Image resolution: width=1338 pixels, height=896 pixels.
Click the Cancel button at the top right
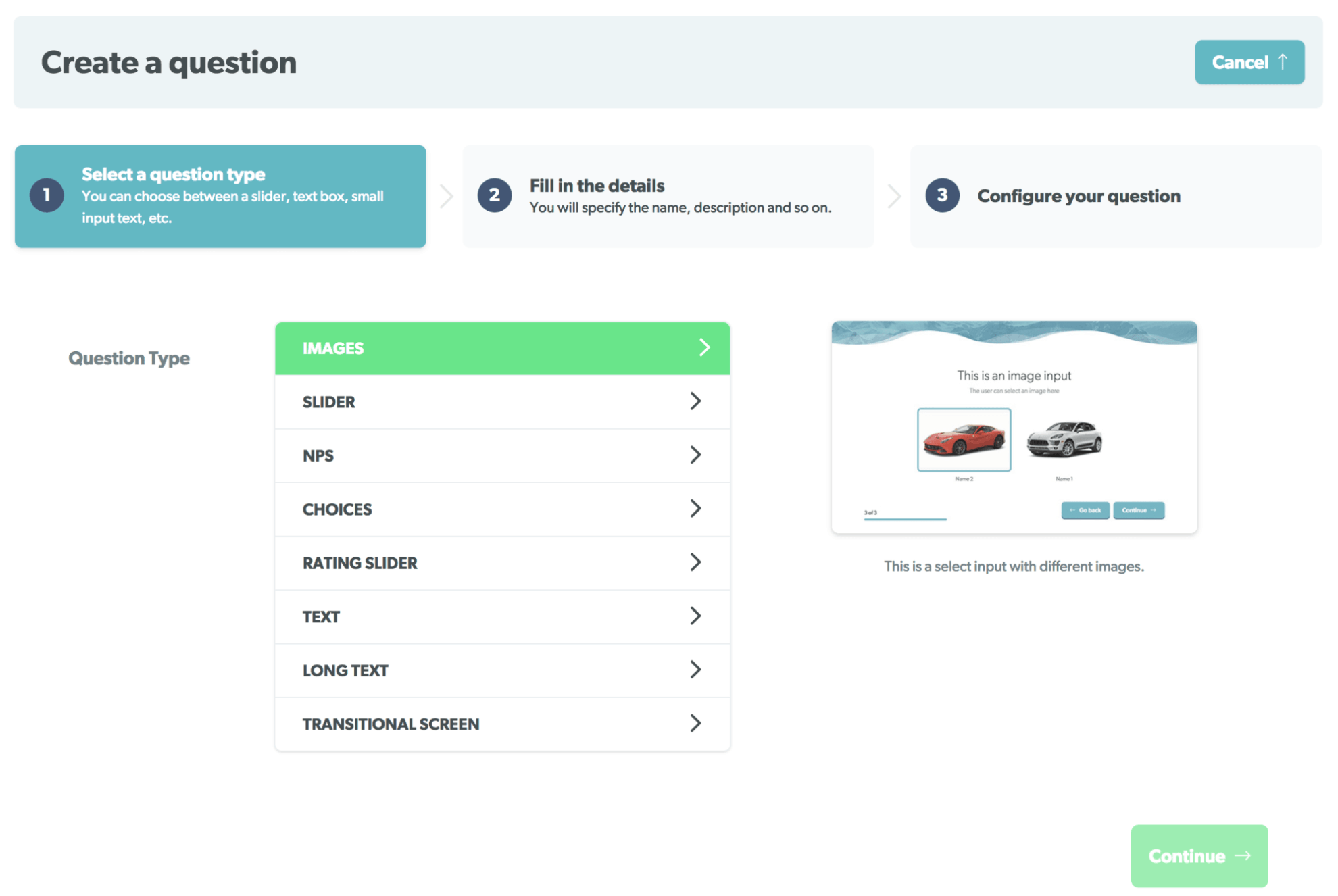click(x=1249, y=61)
